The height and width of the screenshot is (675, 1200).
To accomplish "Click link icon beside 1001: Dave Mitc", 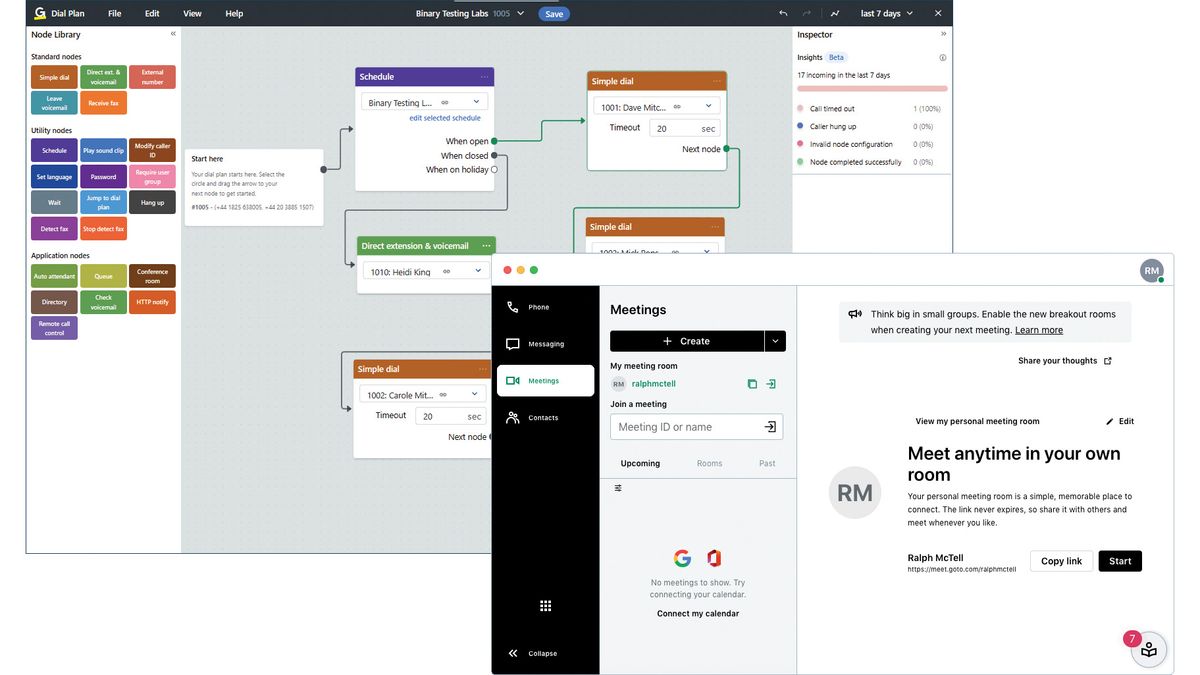I will tap(677, 107).
